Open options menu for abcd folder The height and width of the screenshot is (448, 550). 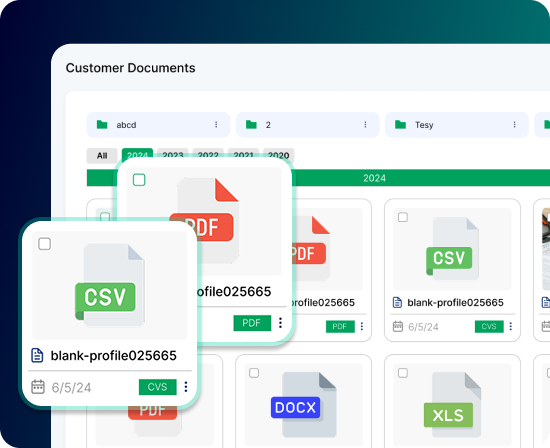point(216,125)
